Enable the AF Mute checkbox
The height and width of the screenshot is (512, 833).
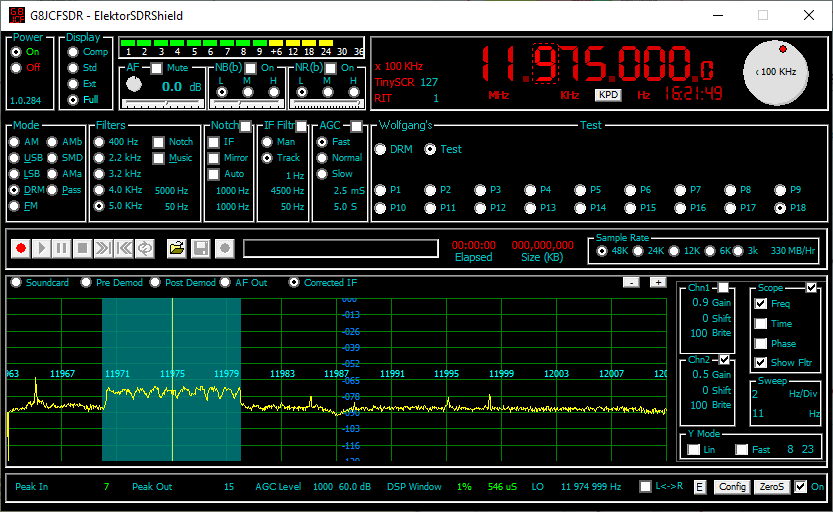(x=157, y=68)
